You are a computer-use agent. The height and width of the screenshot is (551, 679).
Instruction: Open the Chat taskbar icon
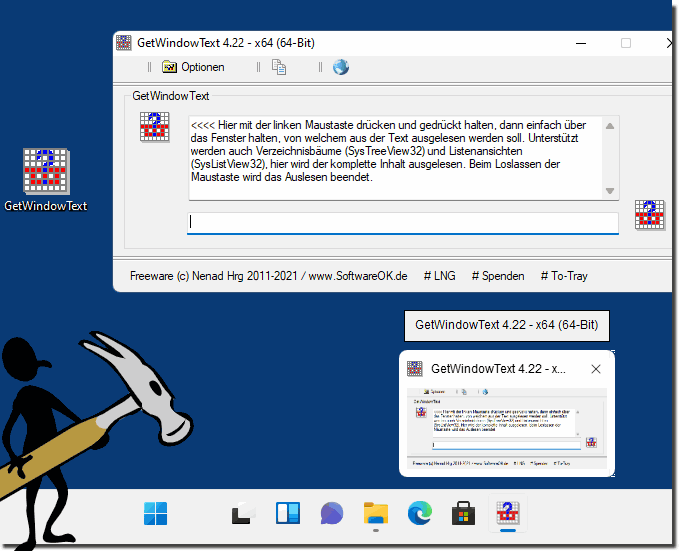click(332, 513)
